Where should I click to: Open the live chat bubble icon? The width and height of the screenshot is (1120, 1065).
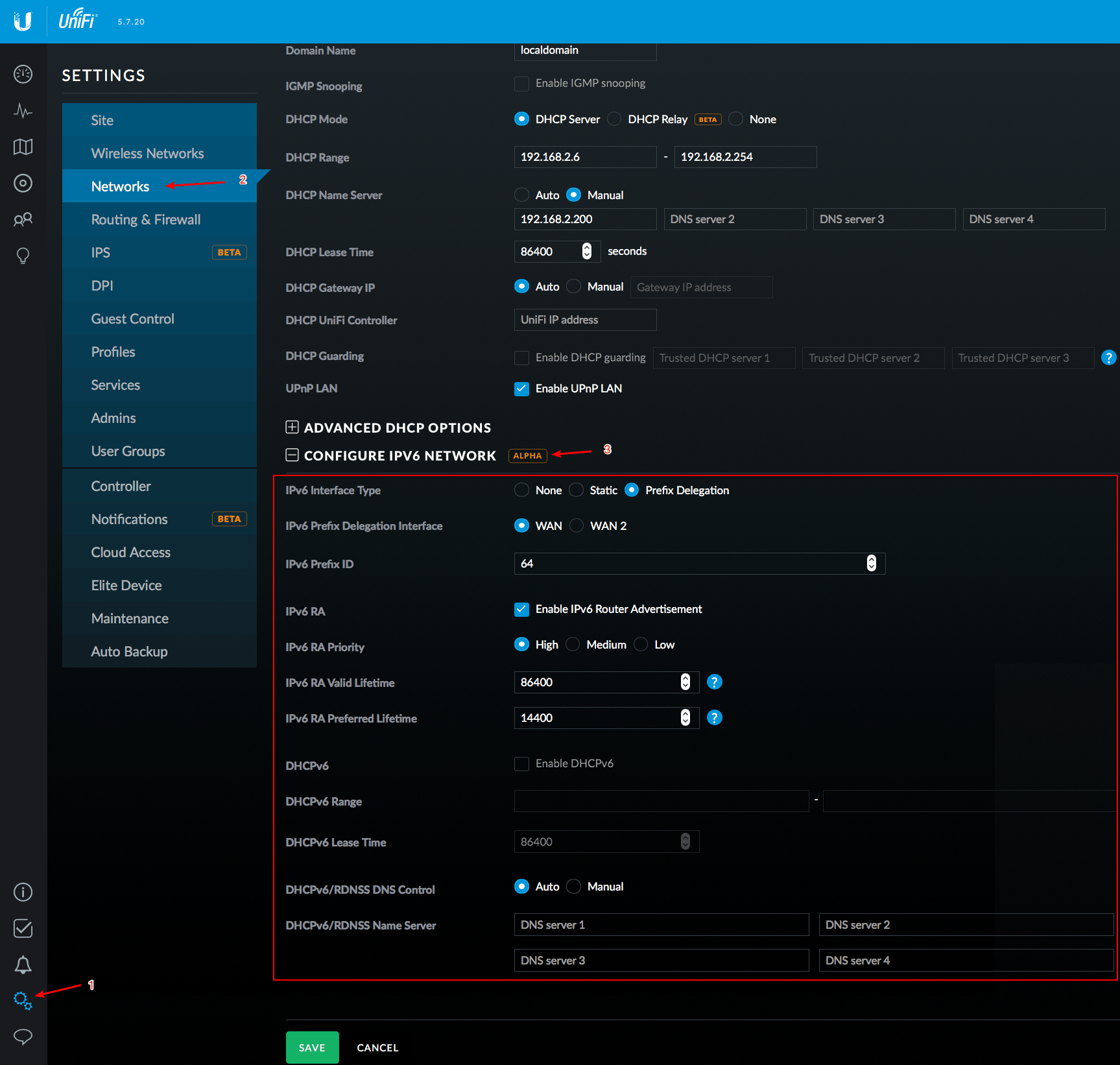click(x=23, y=1036)
